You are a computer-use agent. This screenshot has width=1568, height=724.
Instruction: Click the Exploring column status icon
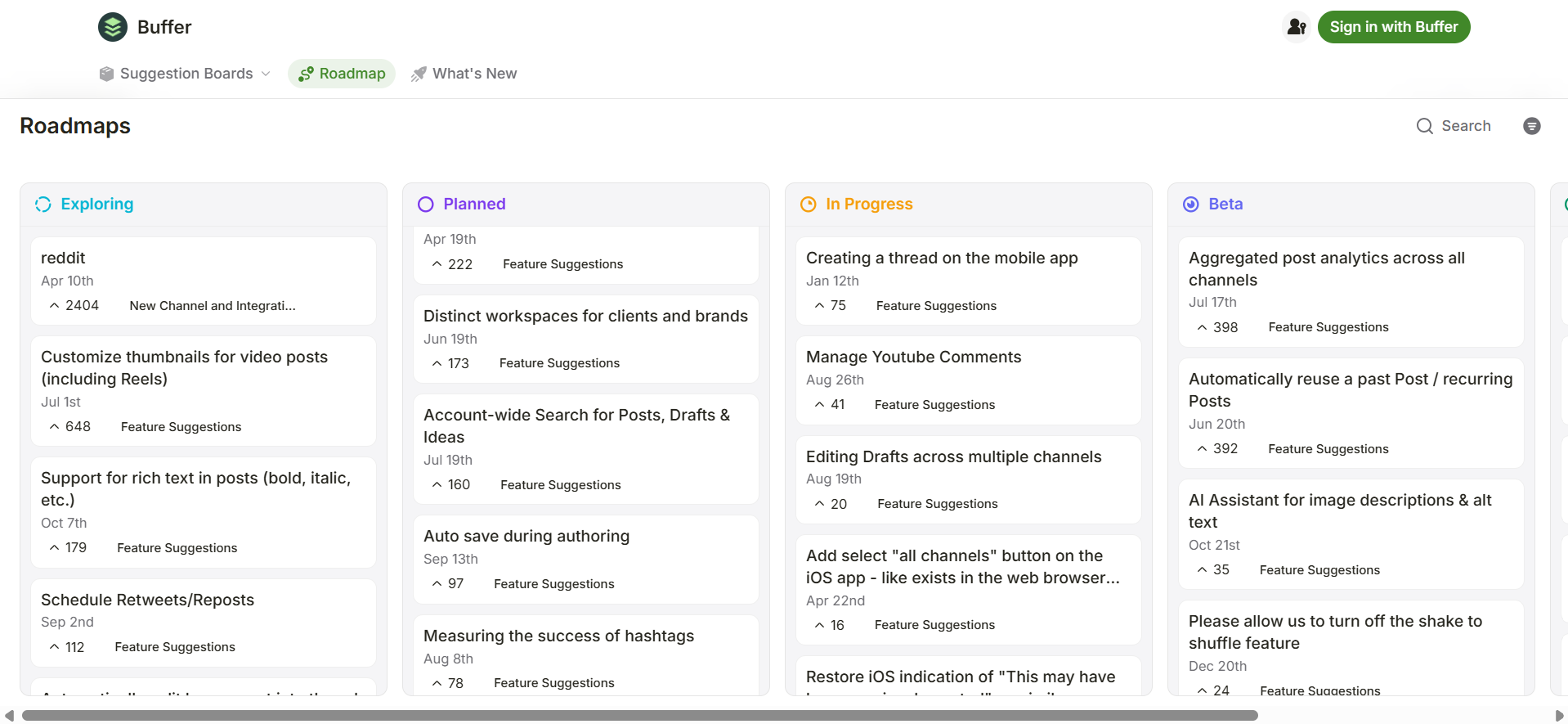click(43, 205)
